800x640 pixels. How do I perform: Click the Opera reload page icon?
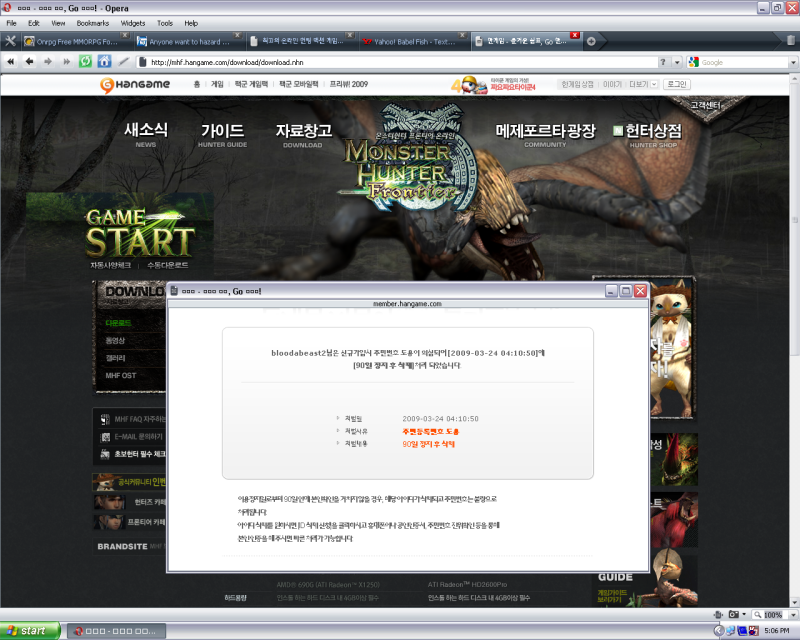[86, 61]
